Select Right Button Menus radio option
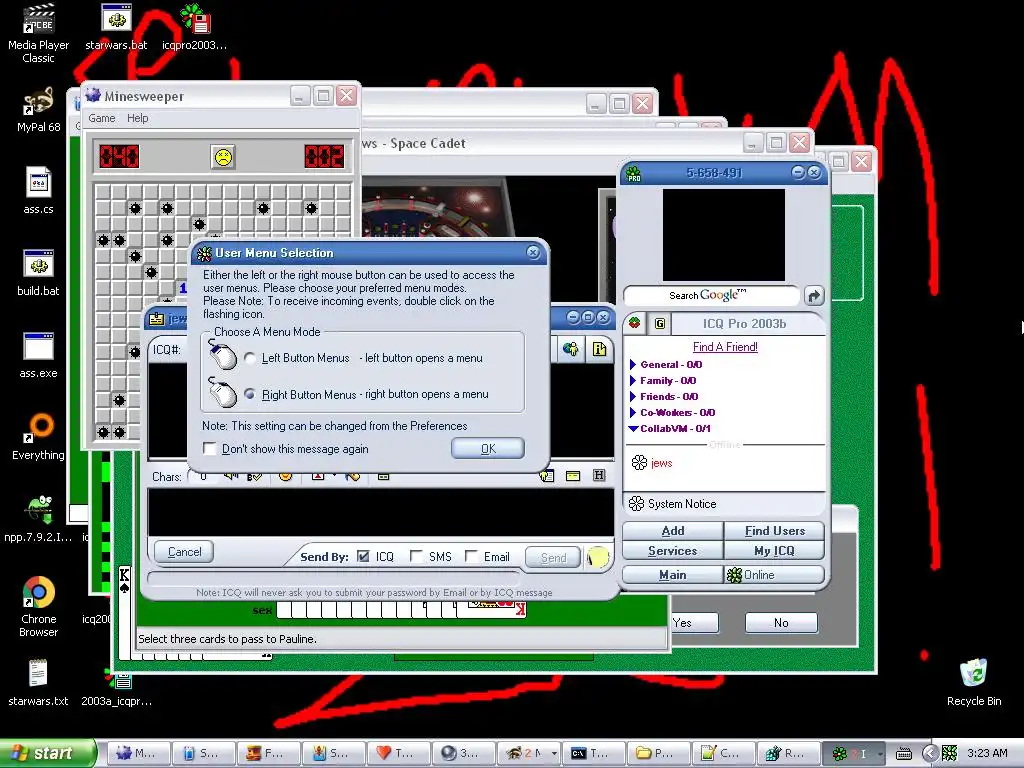The width and height of the screenshot is (1024, 768). [250, 394]
